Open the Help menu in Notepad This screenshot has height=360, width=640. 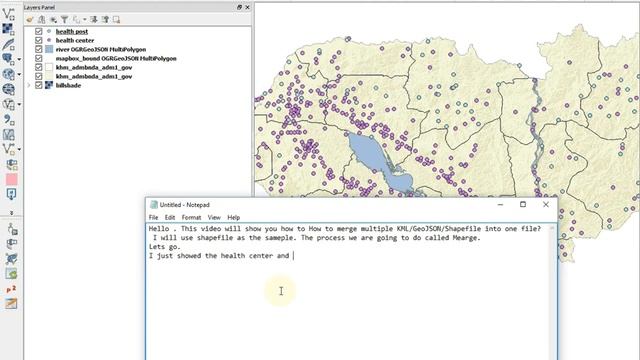[x=233, y=218]
